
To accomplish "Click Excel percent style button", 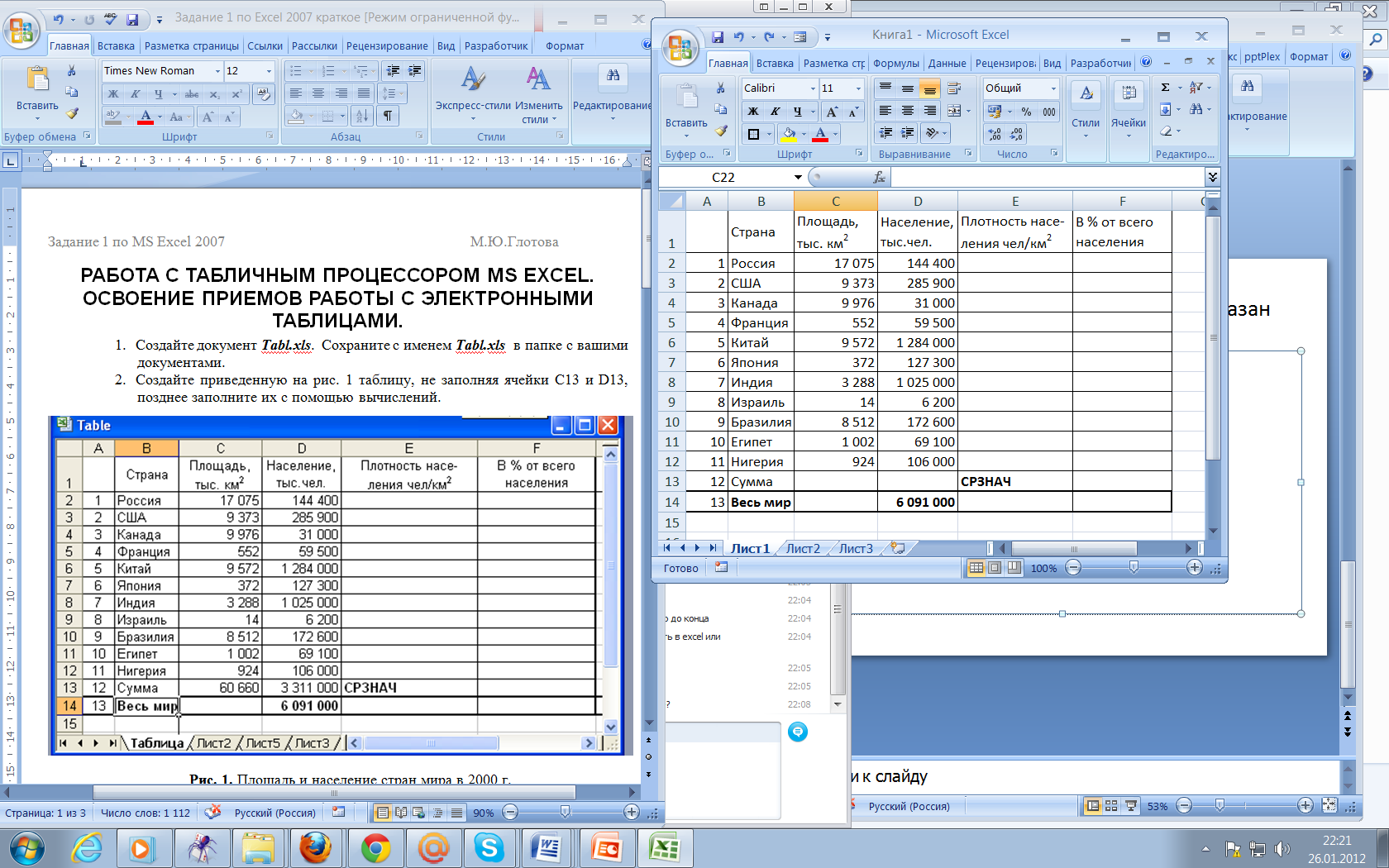I will [x=1025, y=112].
